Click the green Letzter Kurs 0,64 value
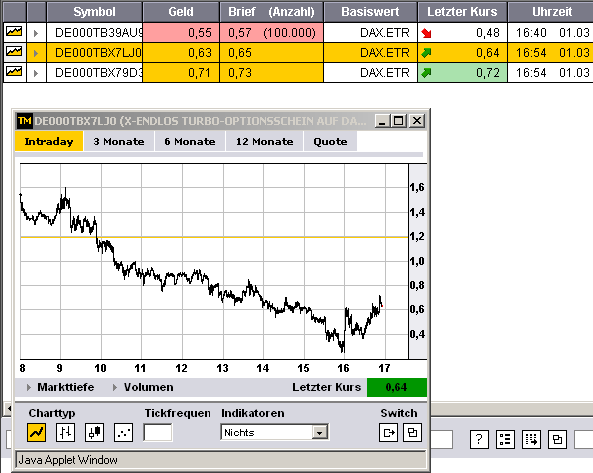Screen dimensions: 593x473 pyautogui.click(x=397, y=387)
